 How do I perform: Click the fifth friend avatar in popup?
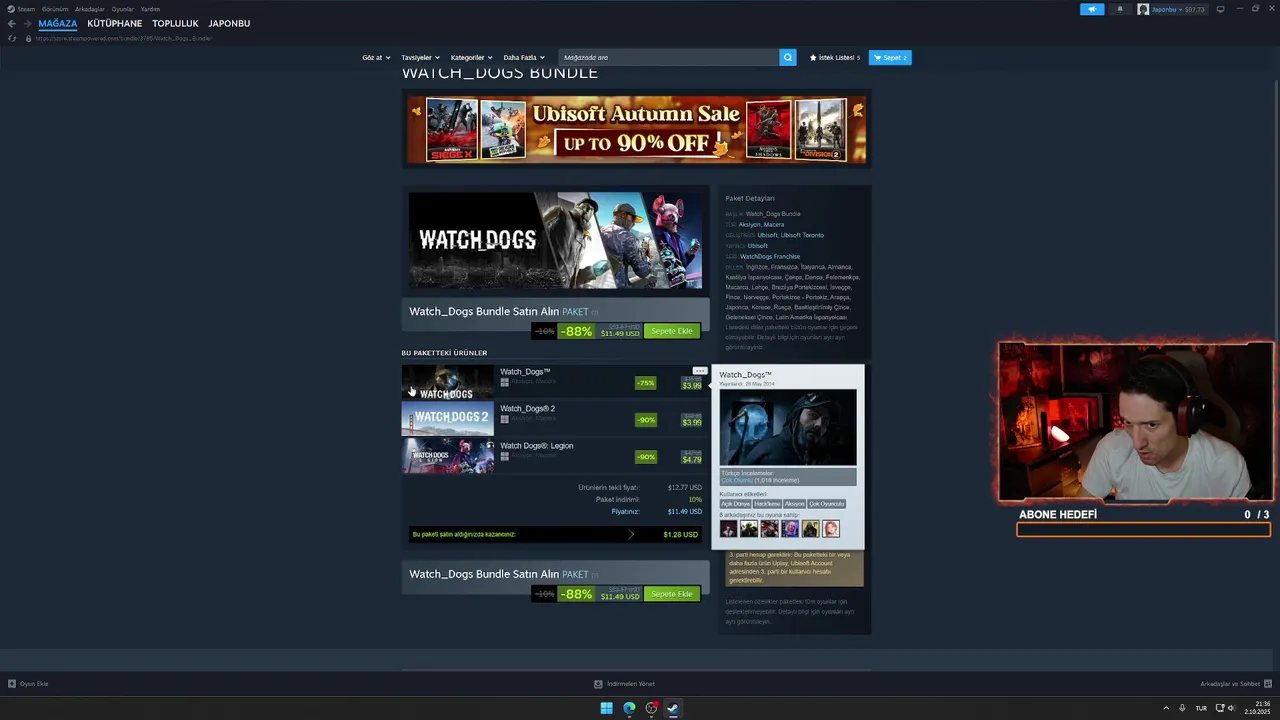pos(810,528)
